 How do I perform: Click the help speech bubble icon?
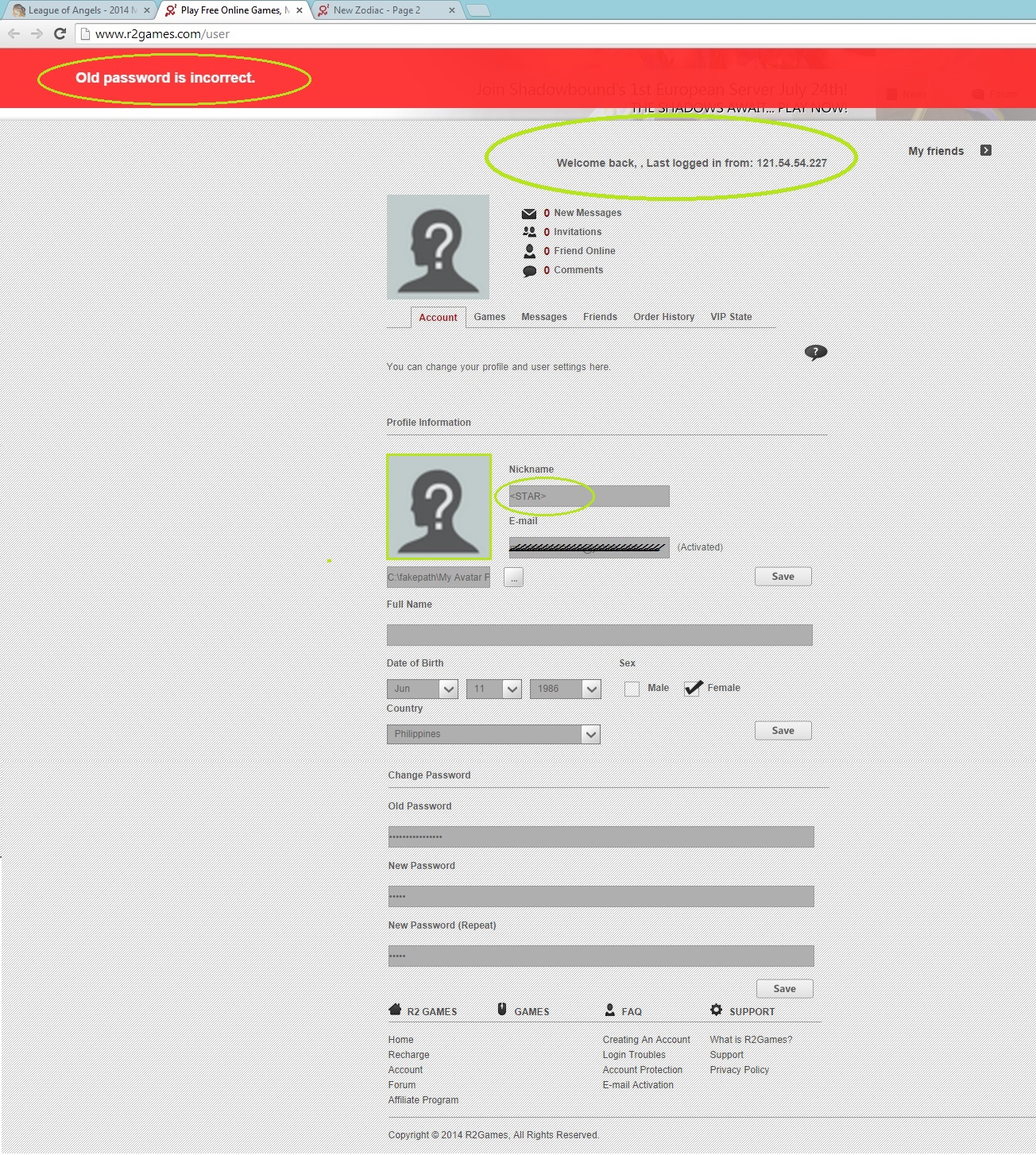tap(815, 352)
